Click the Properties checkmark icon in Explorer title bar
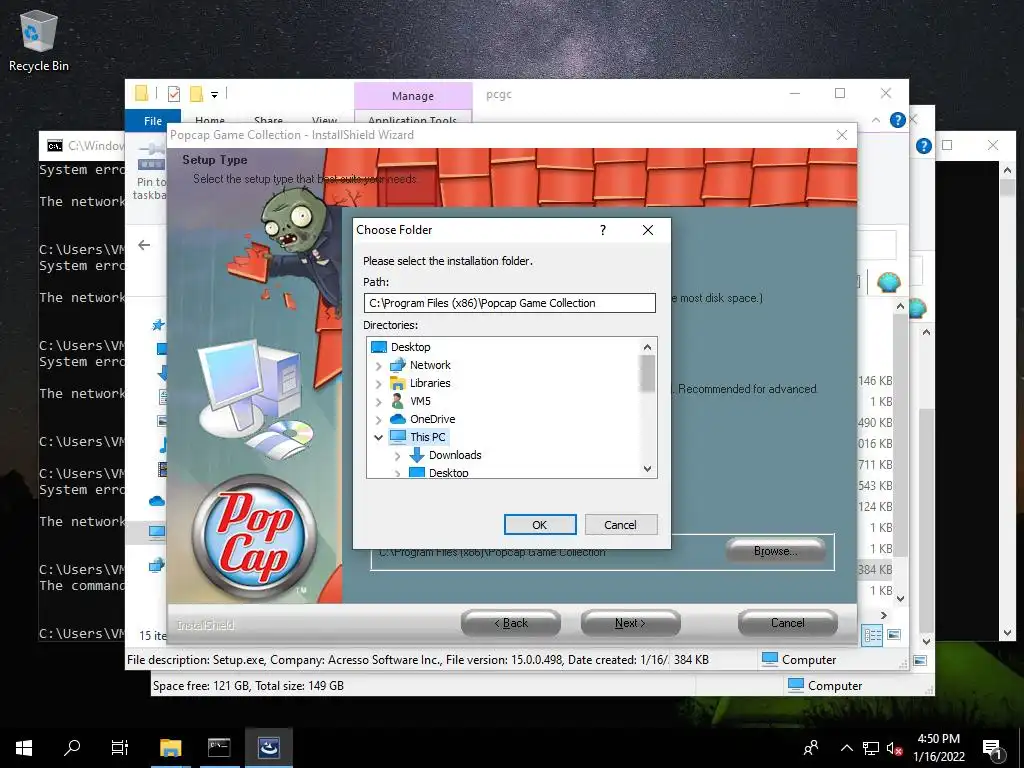The width and height of the screenshot is (1024, 768). pyautogui.click(x=174, y=94)
